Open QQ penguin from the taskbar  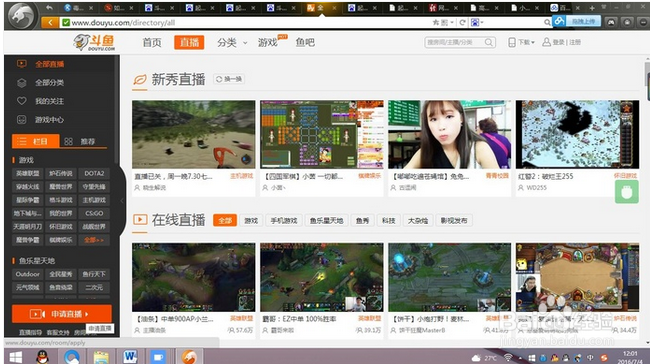pos(42,357)
